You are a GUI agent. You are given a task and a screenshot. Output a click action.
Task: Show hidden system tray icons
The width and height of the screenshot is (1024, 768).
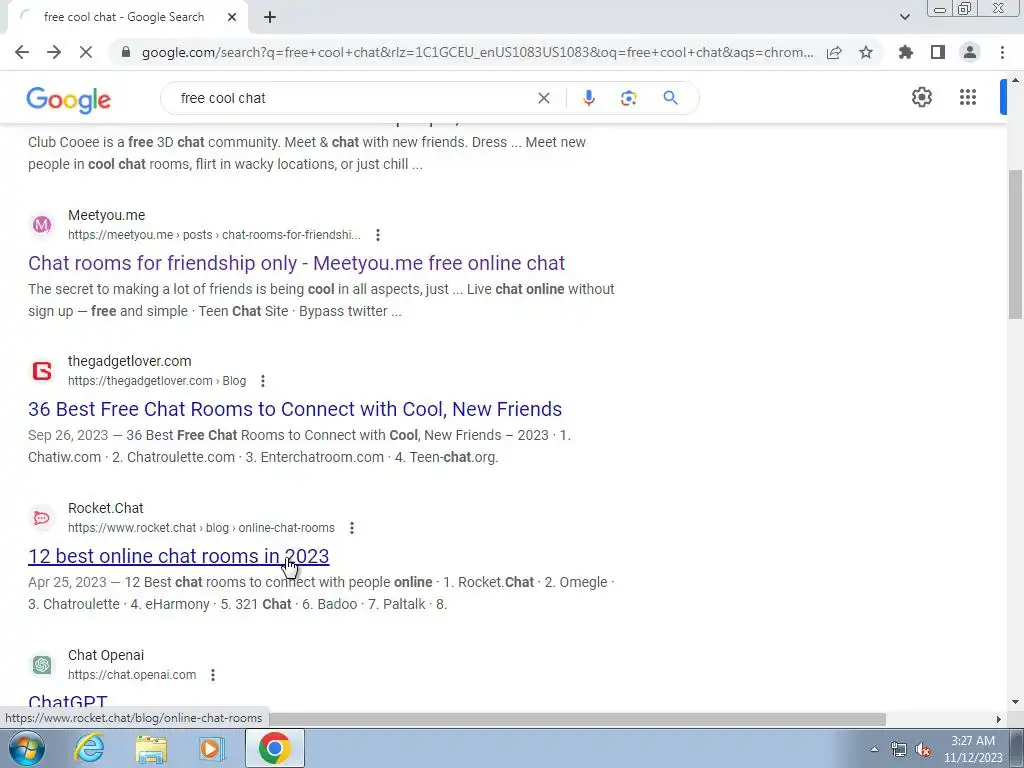(x=874, y=749)
